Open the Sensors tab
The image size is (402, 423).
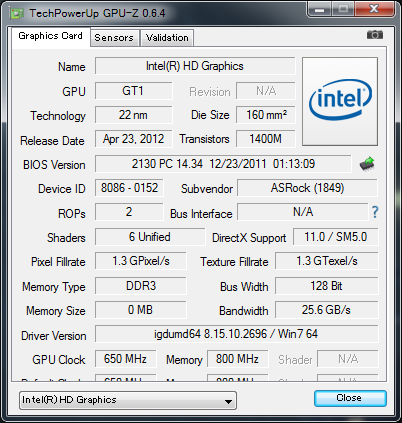tap(114, 38)
